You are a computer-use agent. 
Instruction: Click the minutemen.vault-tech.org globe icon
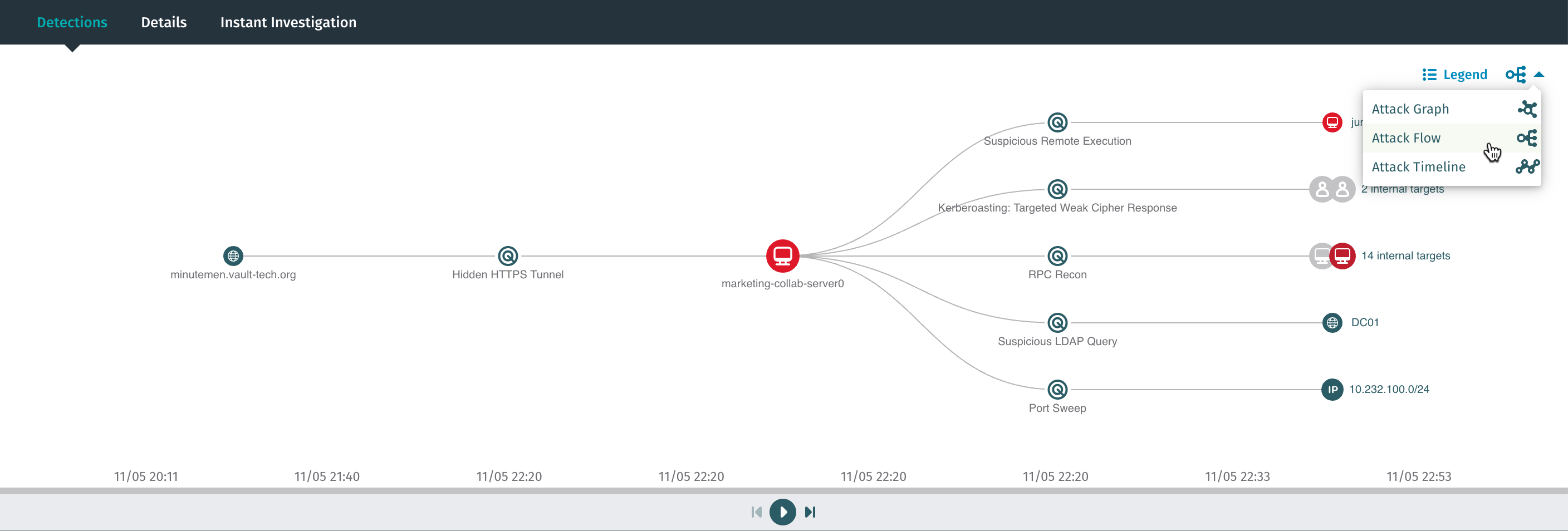point(233,255)
